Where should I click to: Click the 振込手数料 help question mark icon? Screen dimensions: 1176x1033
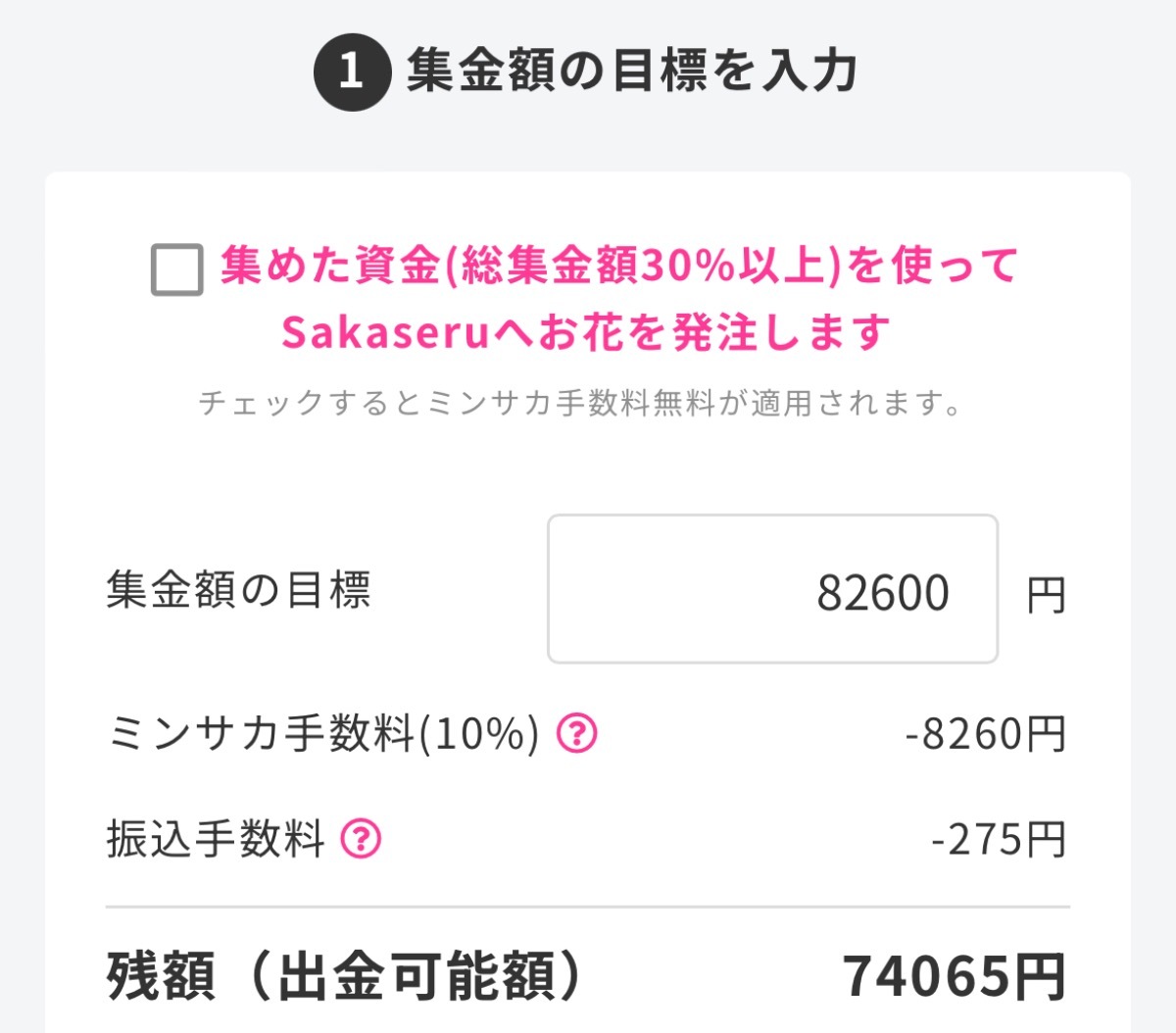(x=361, y=839)
